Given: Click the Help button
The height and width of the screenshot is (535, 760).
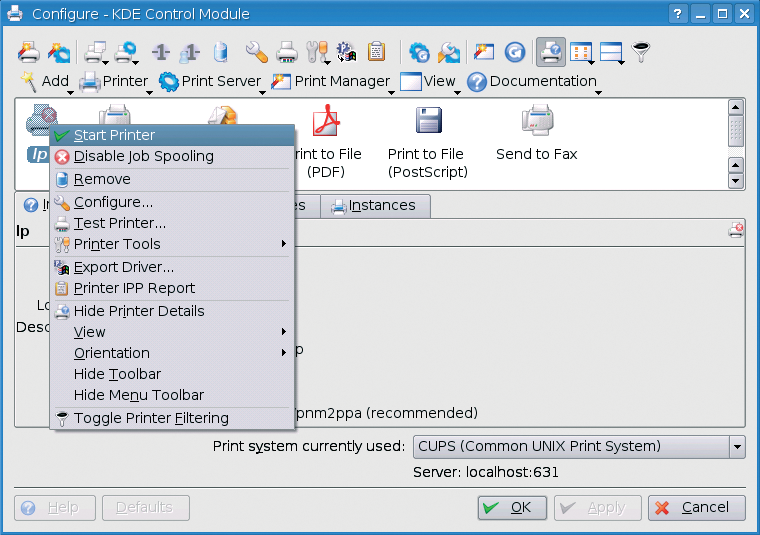Looking at the screenshot, I should click(55, 507).
